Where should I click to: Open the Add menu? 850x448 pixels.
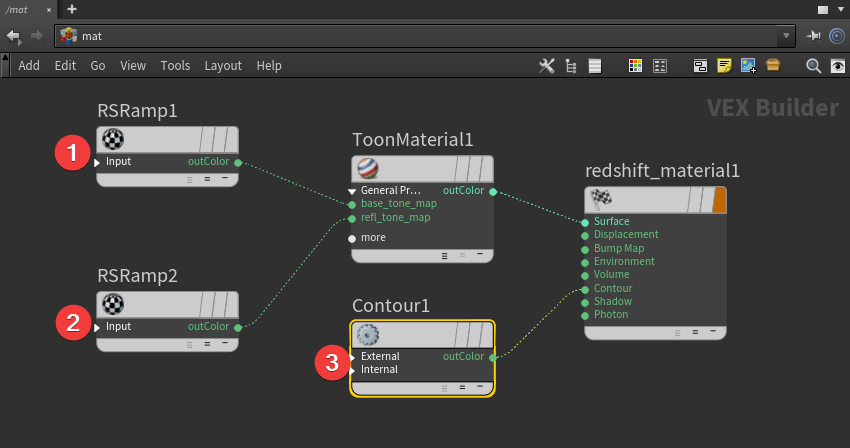(x=29, y=66)
